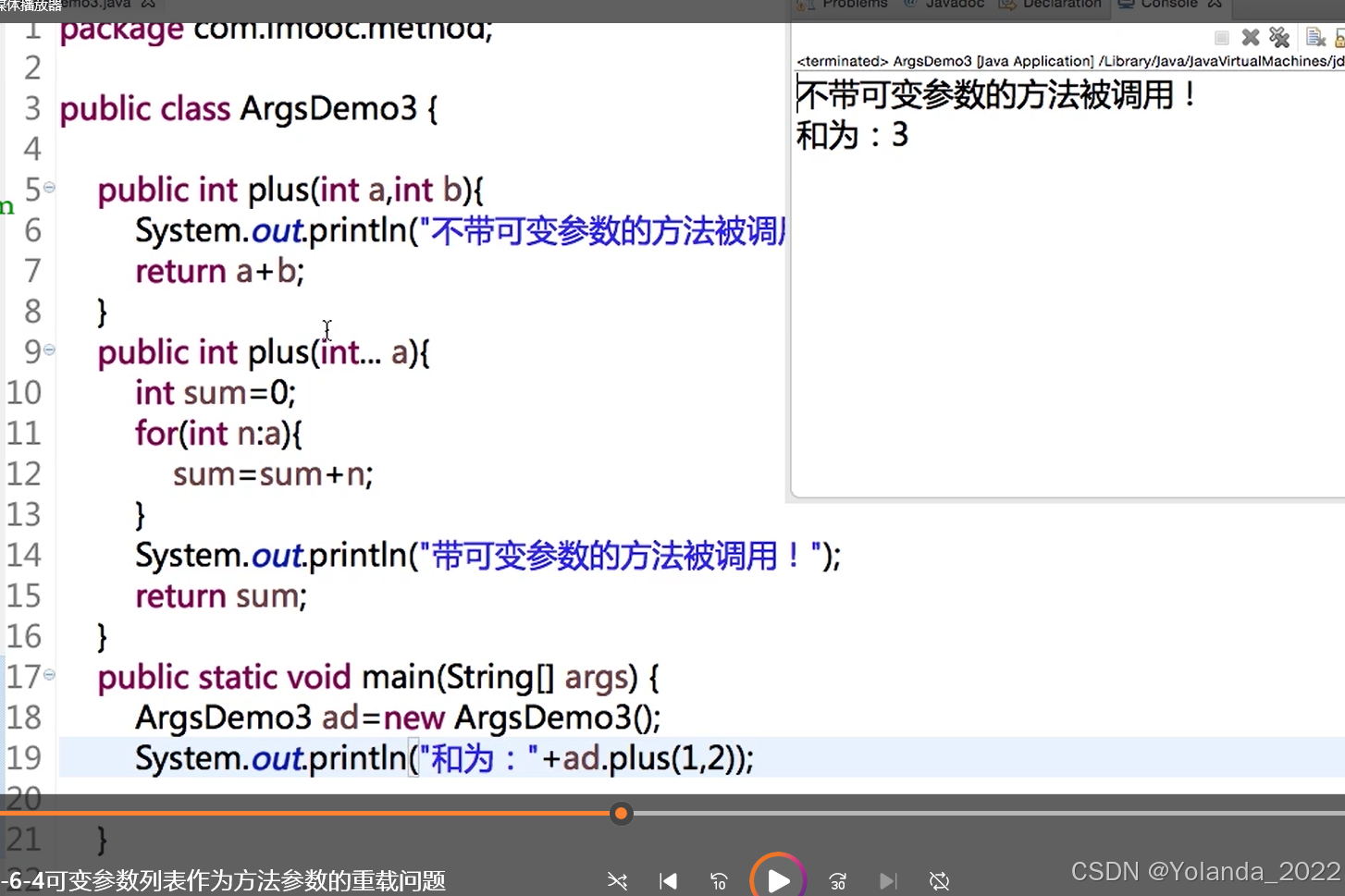The width and height of the screenshot is (1345, 896).
Task: Click the orange seek bar handle
Action: [622, 814]
